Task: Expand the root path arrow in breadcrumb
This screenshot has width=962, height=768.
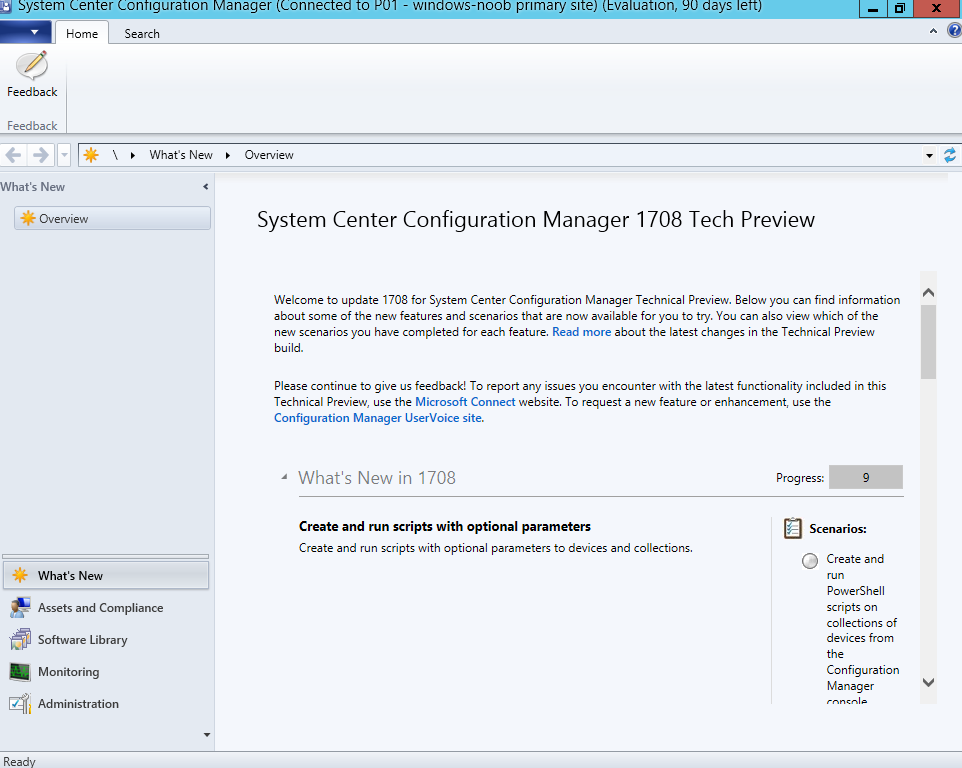Action: 133,155
